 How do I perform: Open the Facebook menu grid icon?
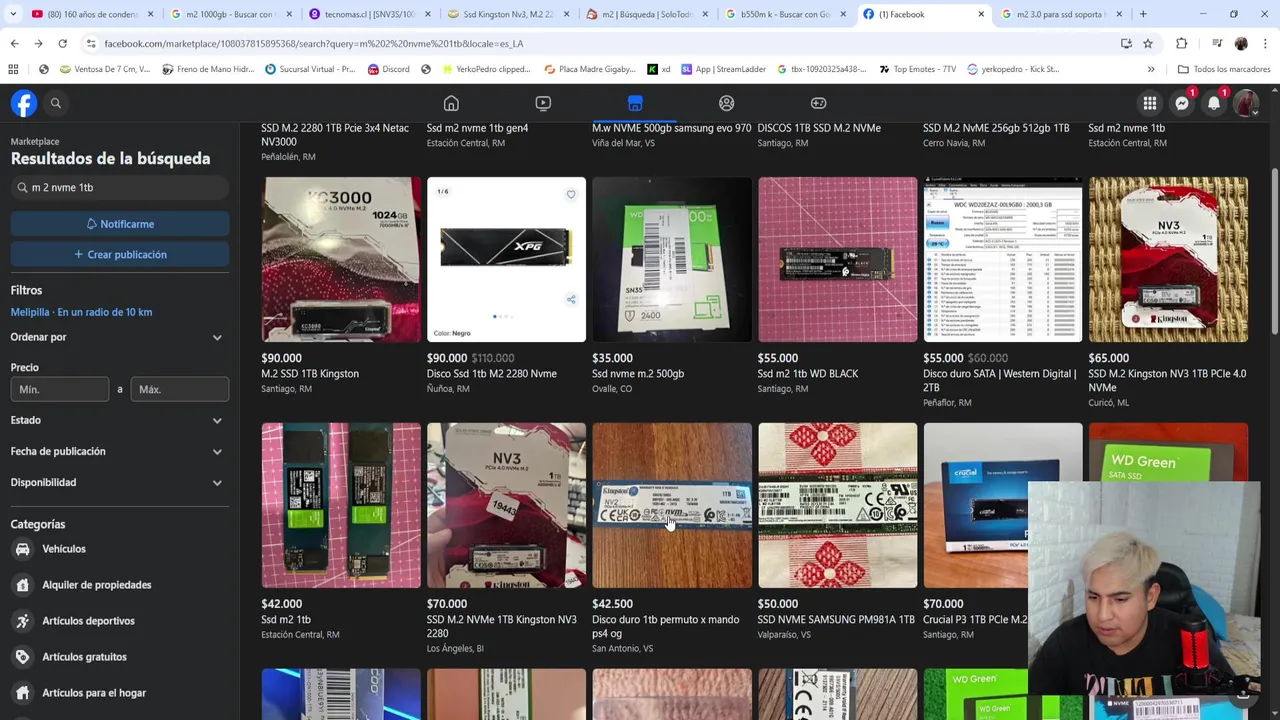coord(1150,103)
